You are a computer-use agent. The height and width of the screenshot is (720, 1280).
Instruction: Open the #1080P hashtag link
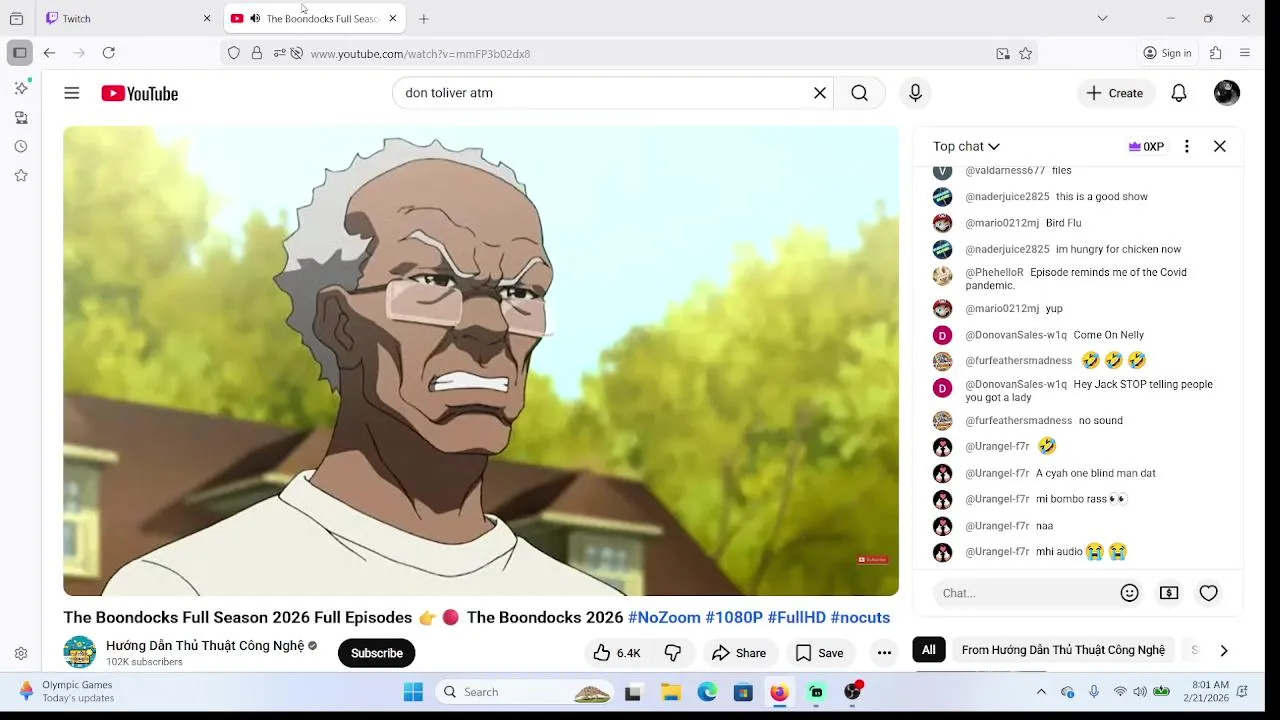coord(734,618)
